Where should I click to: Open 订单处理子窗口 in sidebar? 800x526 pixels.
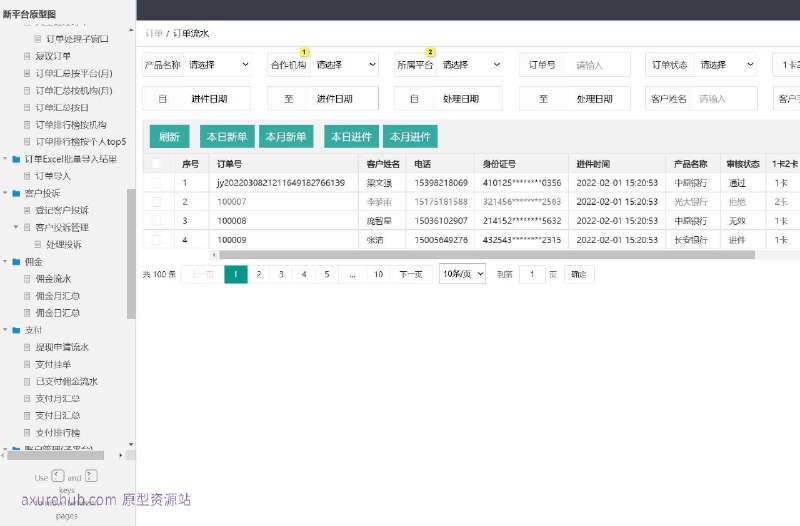[77, 39]
